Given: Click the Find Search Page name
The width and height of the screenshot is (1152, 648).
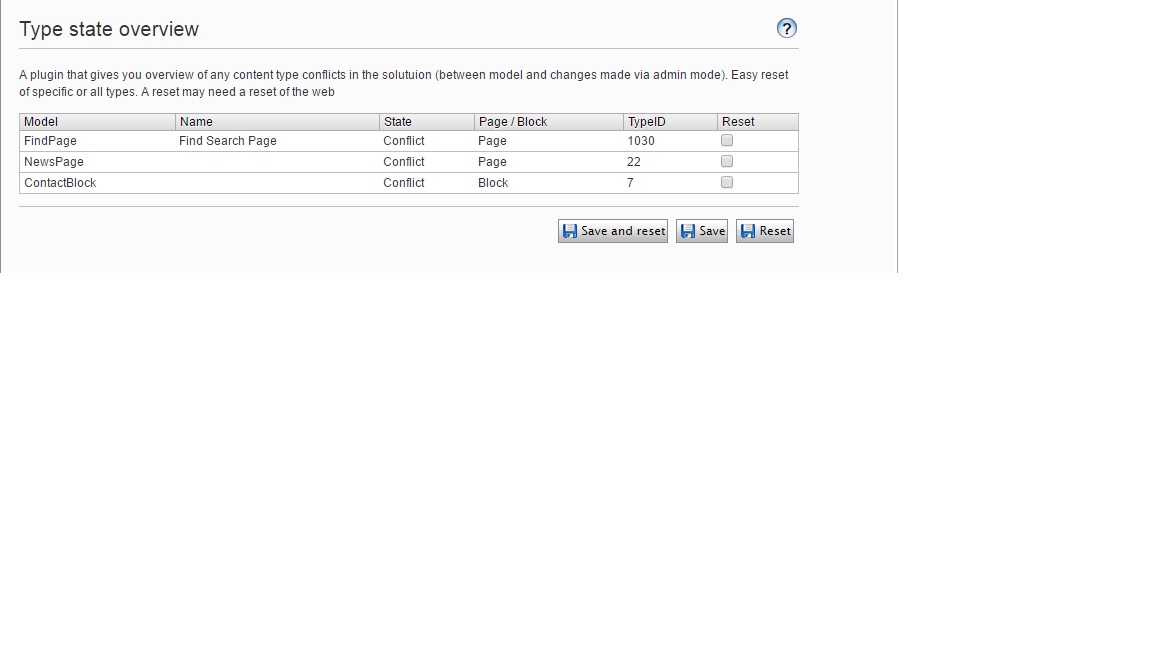Looking at the screenshot, I should pyautogui.click(x=228, y=141).
